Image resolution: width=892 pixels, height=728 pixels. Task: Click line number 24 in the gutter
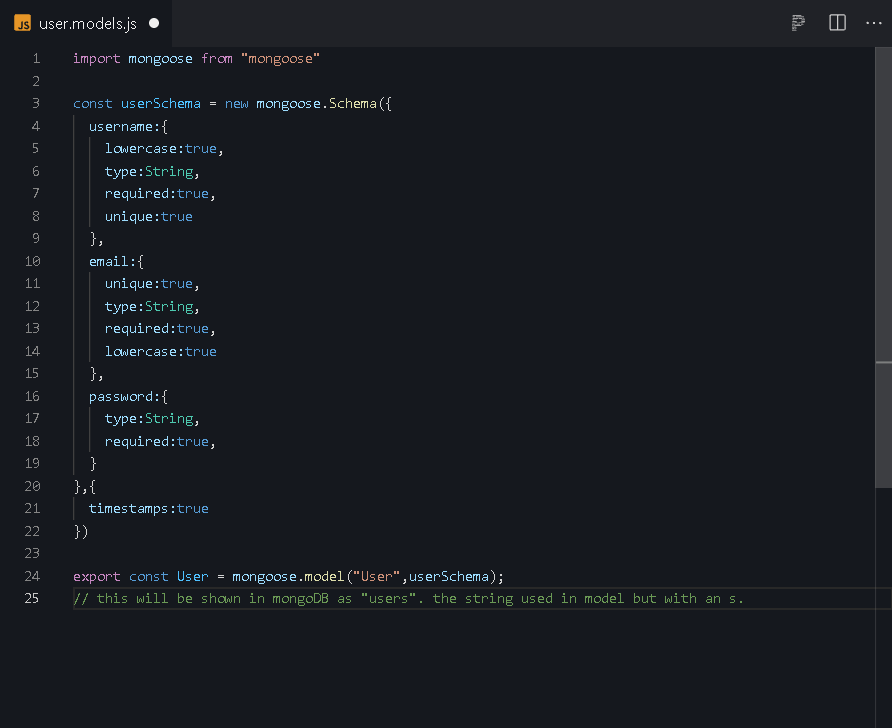[x=32, y=576]
